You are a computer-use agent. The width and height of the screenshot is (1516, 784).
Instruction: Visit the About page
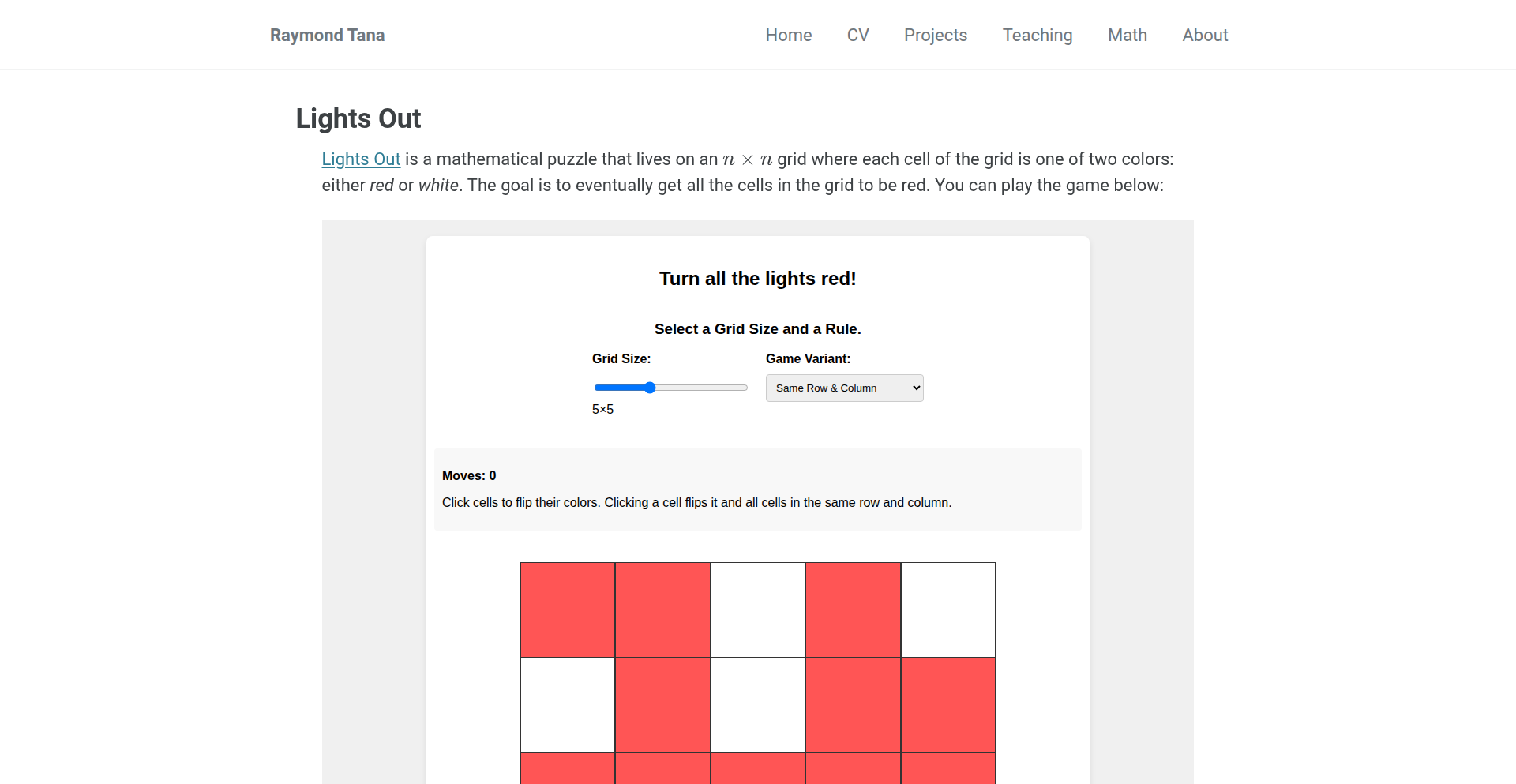pos(1205,35)
